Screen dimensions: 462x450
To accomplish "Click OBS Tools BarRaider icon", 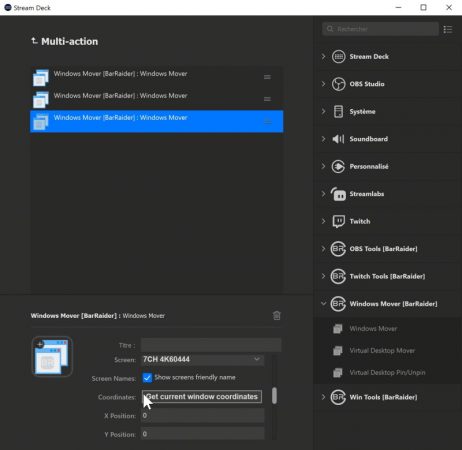I will (x=338, y=249).
